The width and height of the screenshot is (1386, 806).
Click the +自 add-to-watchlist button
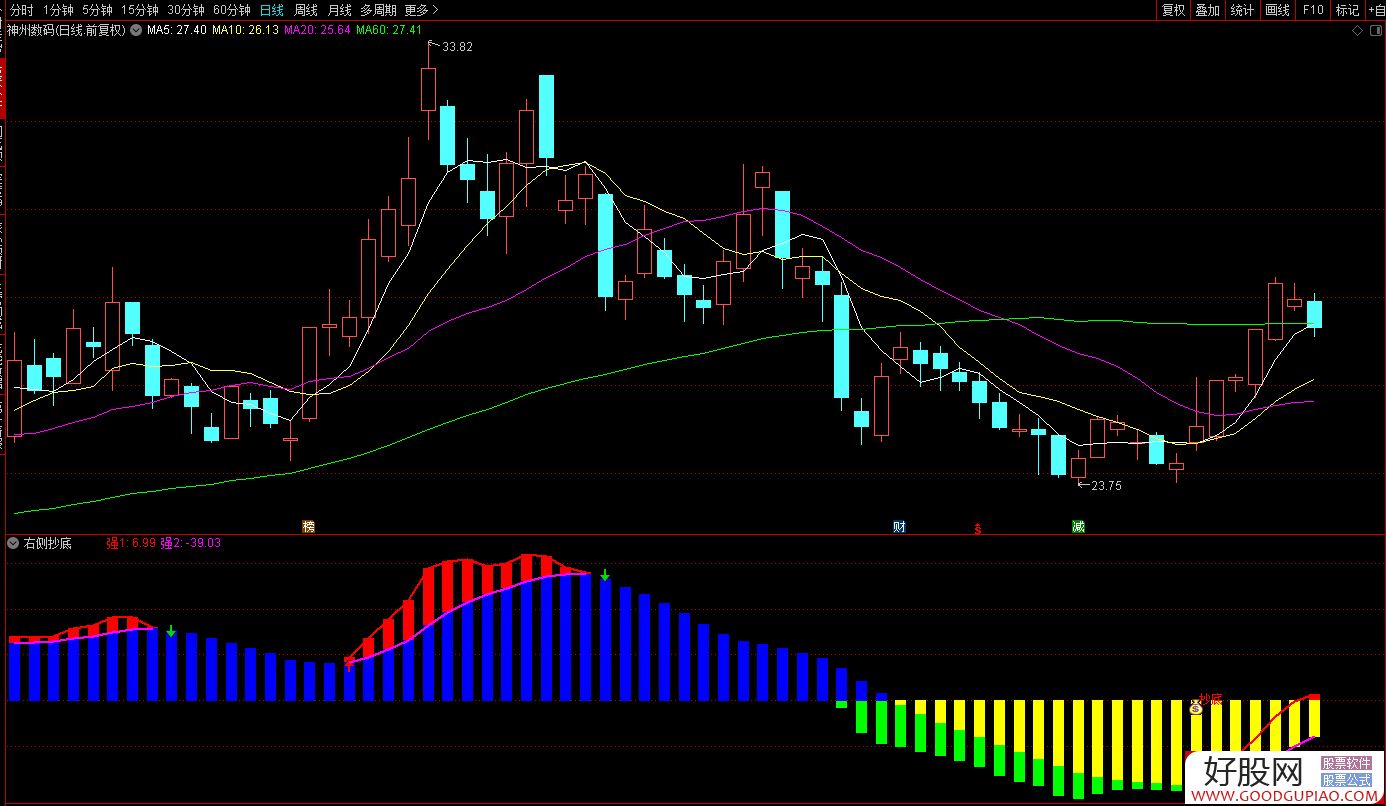tap(1375, 10)
